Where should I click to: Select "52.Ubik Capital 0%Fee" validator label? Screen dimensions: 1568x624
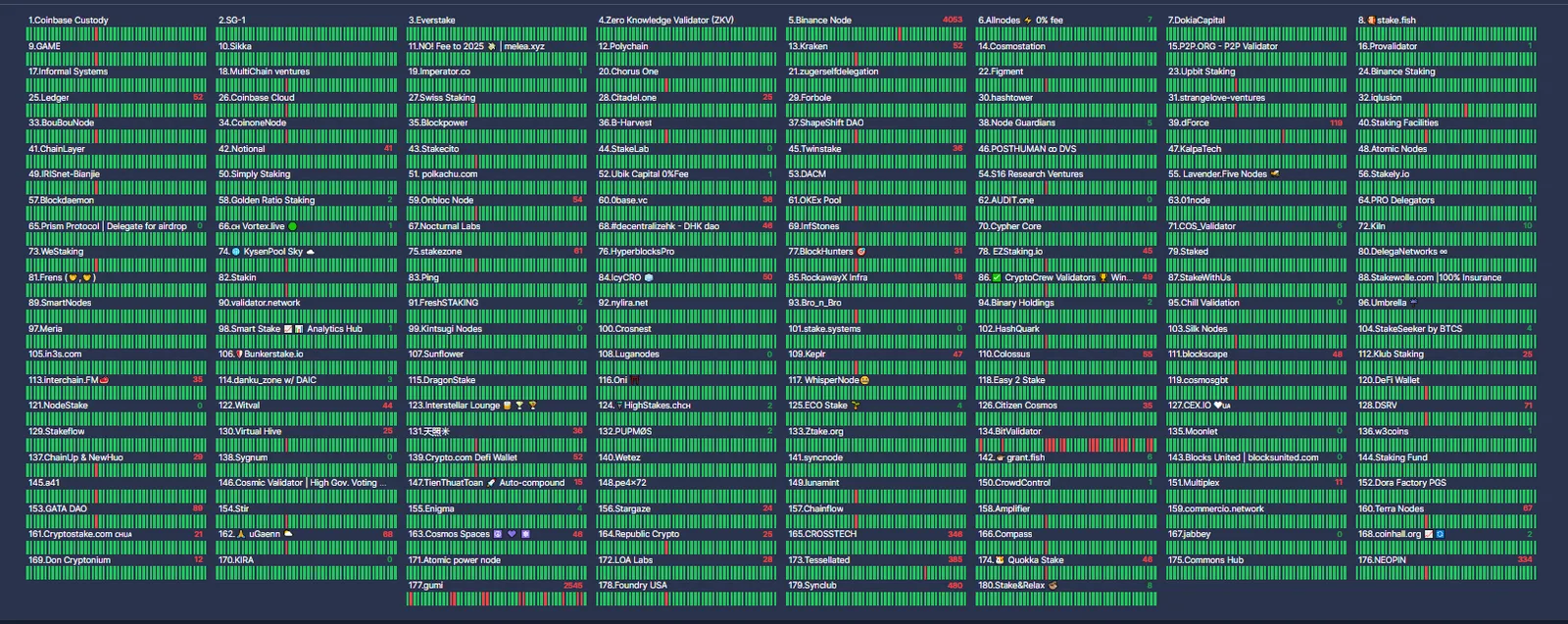point(644,174)
